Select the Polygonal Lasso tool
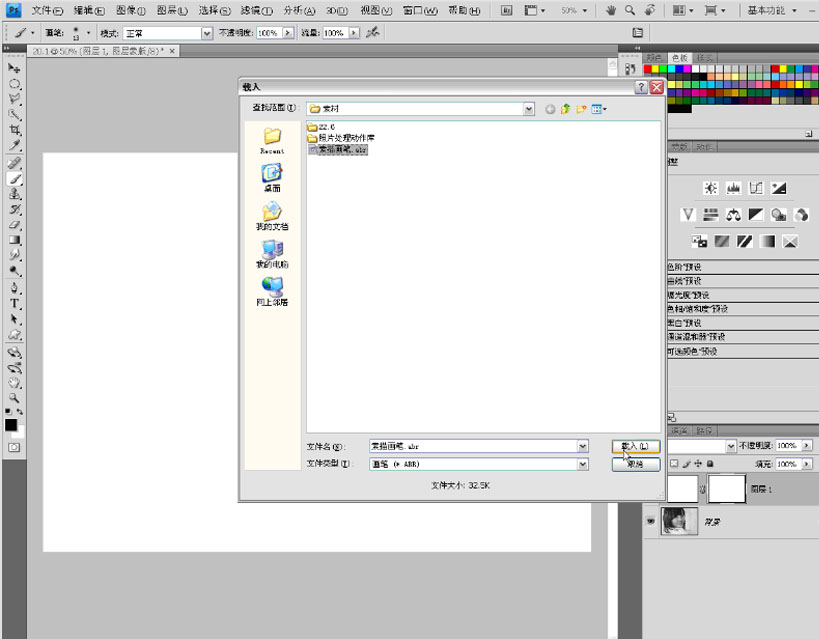 pos(14,99)
